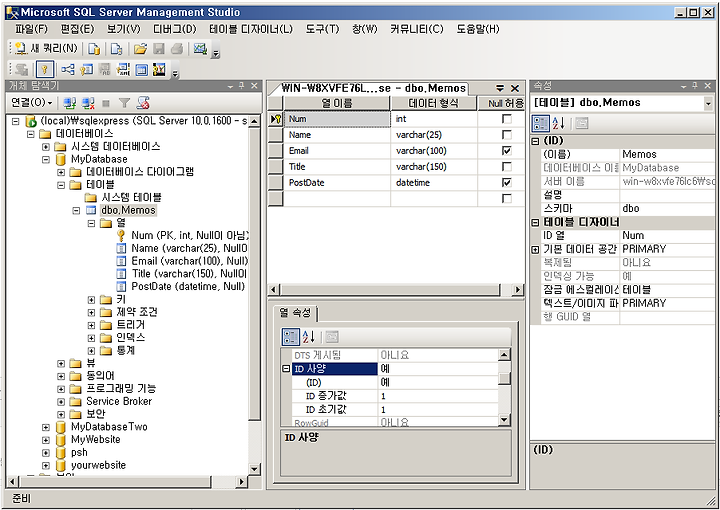Open the Relationships icon in designer toolbar
Viewport: 720px width, 510px height.
tap(68, 69)
